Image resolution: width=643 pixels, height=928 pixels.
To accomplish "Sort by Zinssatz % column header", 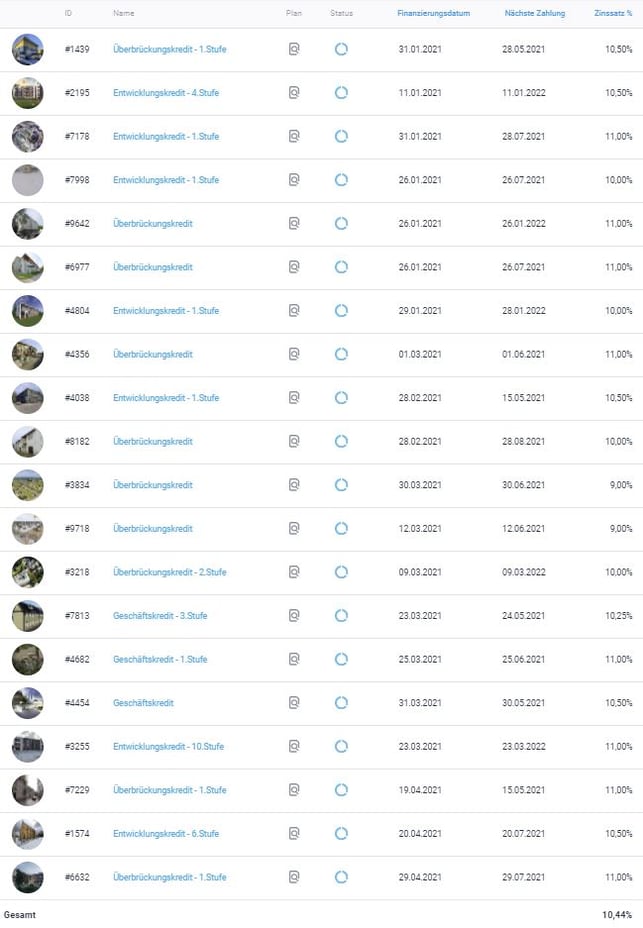I will 614,14.
